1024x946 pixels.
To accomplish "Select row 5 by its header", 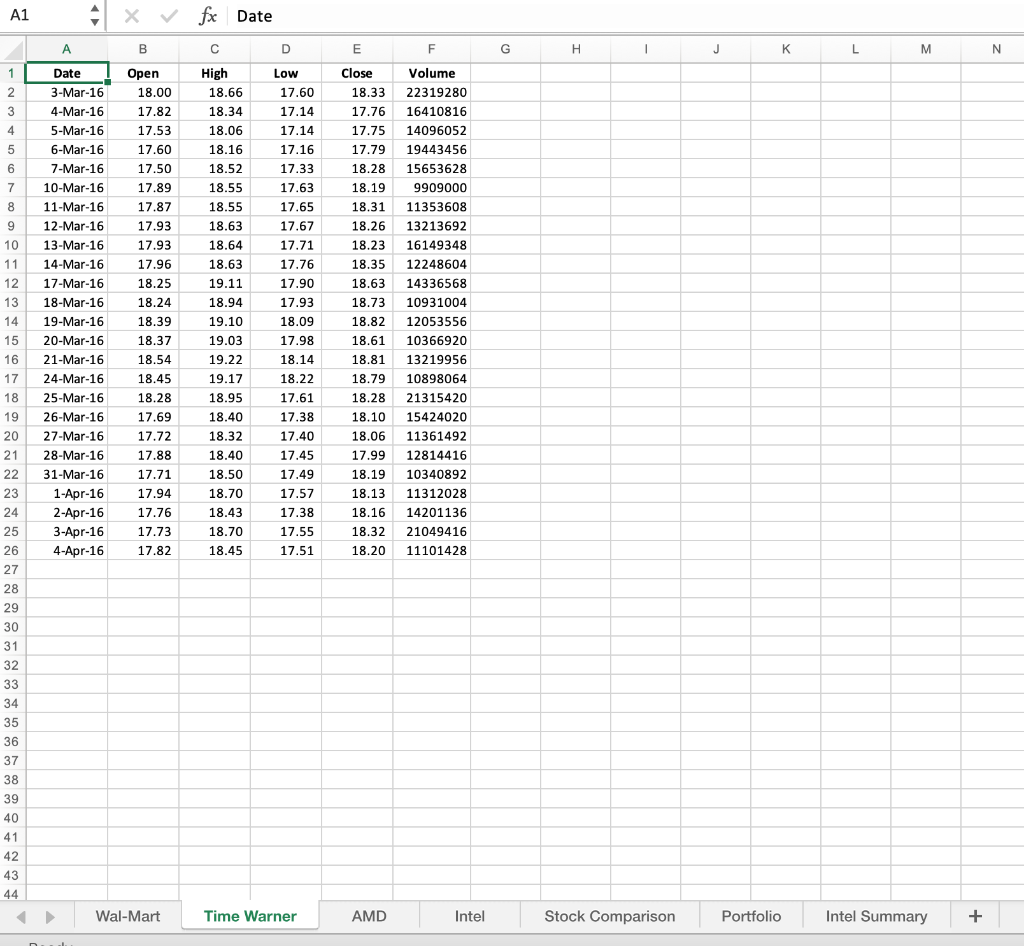I will coord(10,149).
